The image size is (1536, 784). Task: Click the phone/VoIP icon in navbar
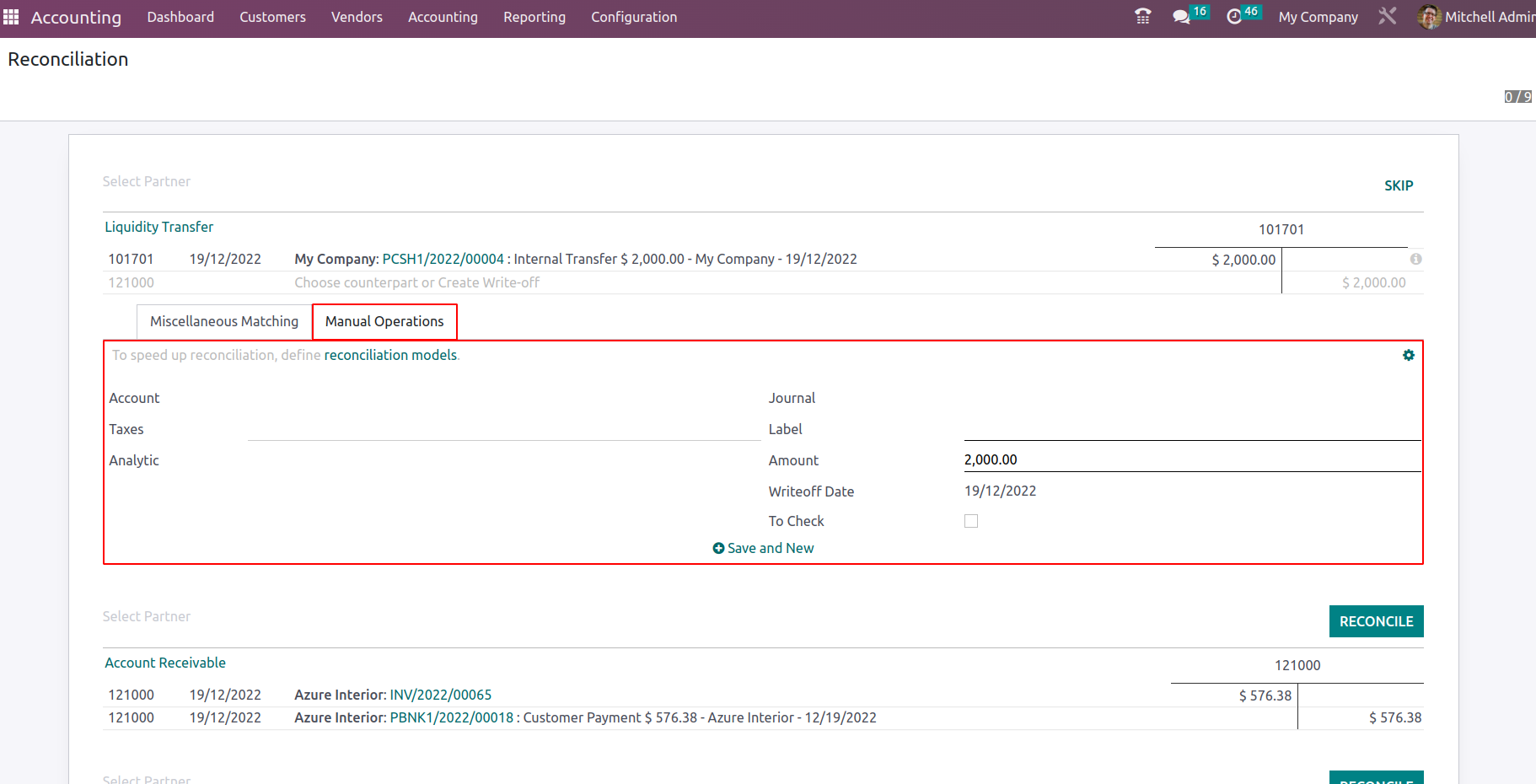click(x=1142, y=17)
